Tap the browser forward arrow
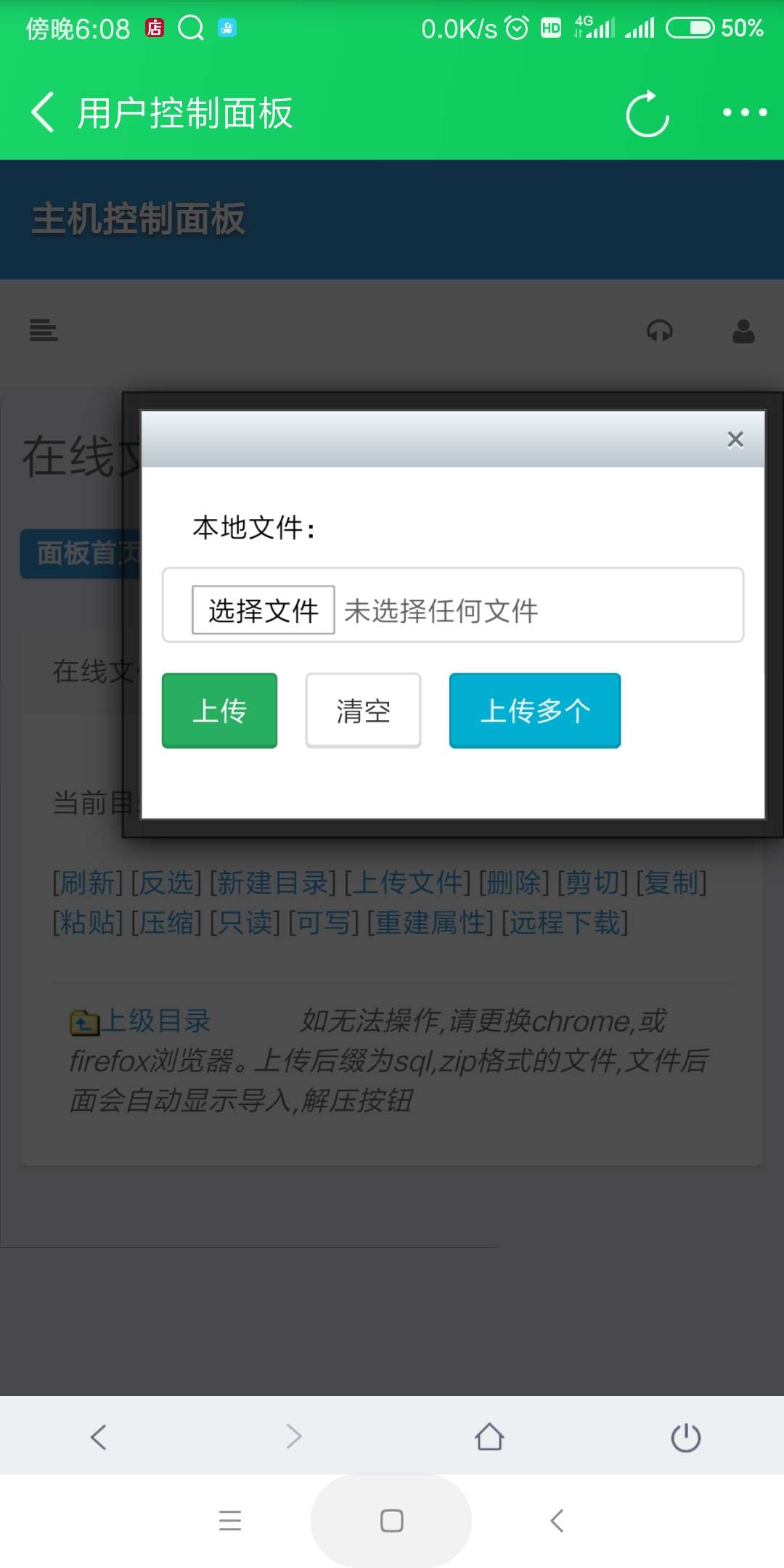The height and width of the screenshot is (1568, 784). (294, 1437)
